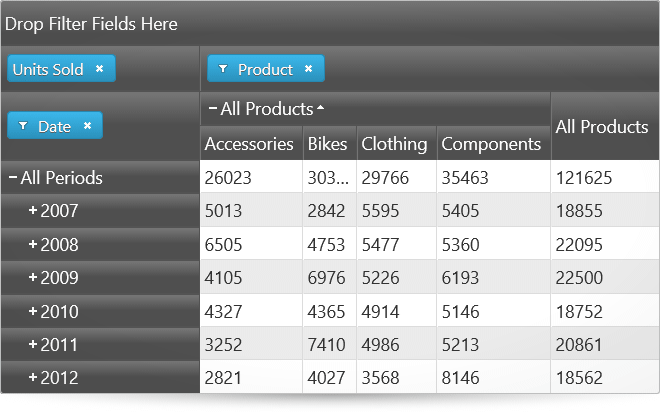Collapse the All Products column group
This screenshot has width=660, height=412.
click(x=212, y=108)
